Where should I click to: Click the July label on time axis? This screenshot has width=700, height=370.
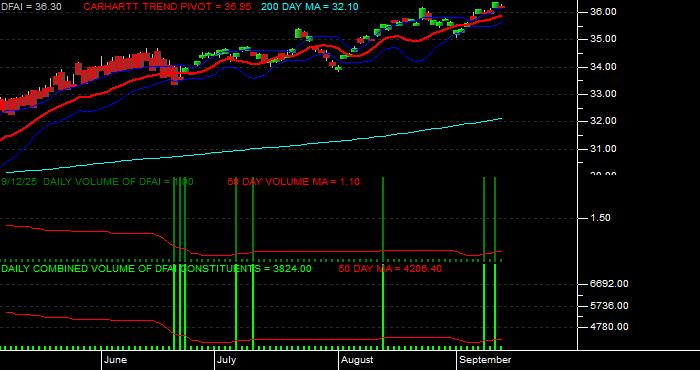click(226, 360)
